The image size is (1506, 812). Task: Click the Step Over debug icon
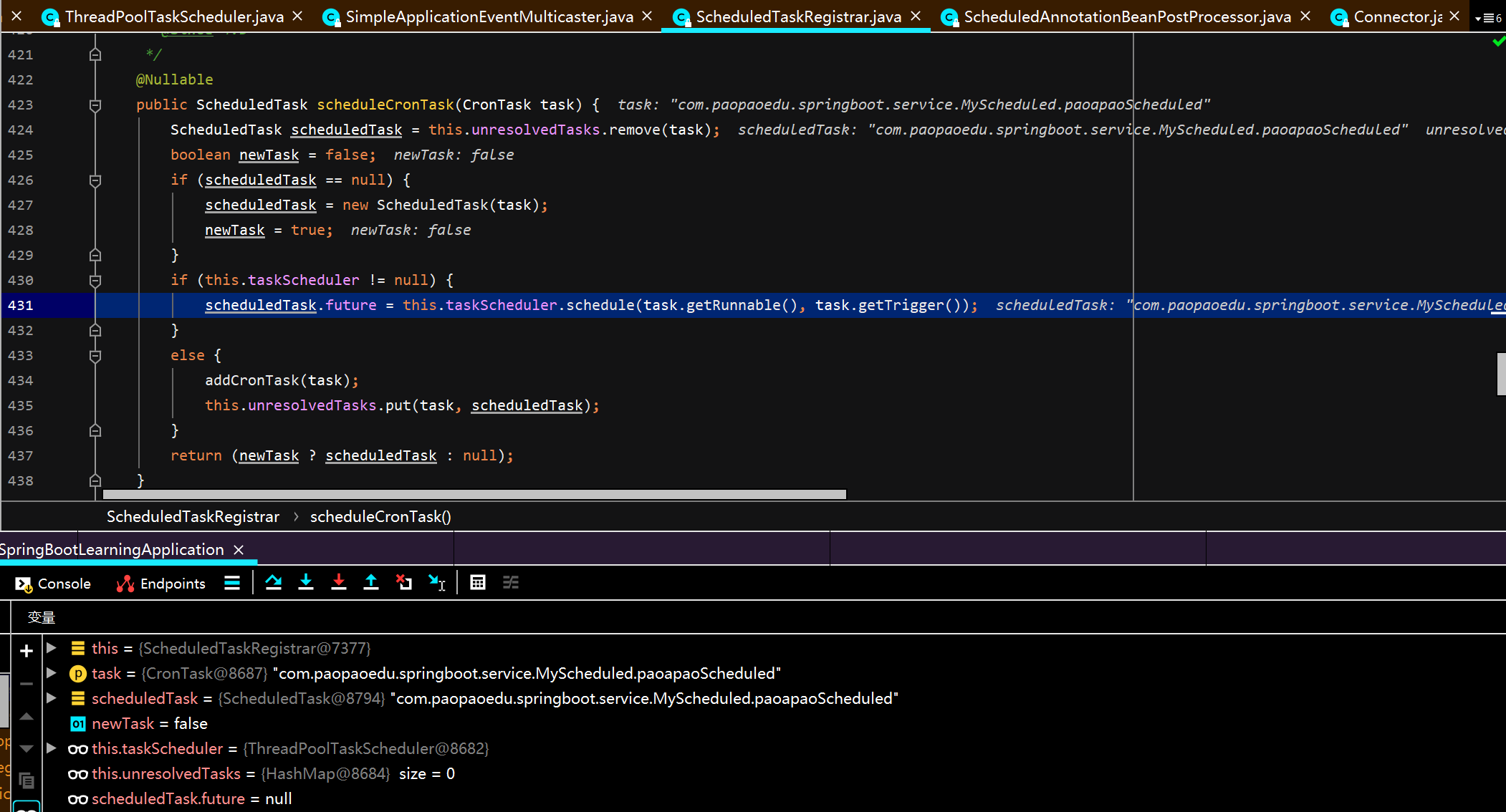273,583
